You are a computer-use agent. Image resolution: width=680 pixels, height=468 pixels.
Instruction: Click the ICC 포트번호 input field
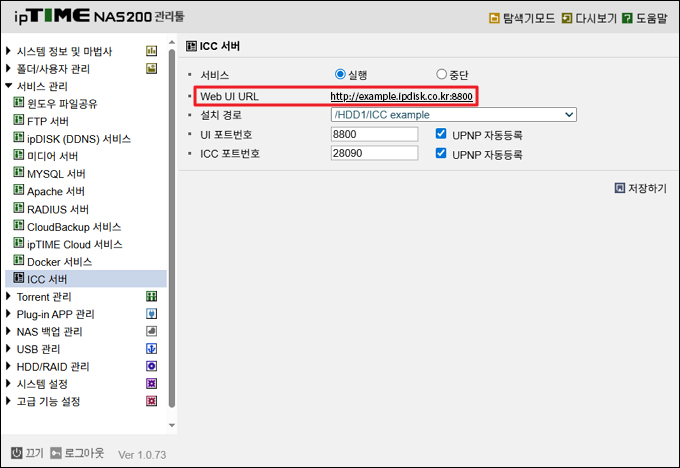coord(373,154)
